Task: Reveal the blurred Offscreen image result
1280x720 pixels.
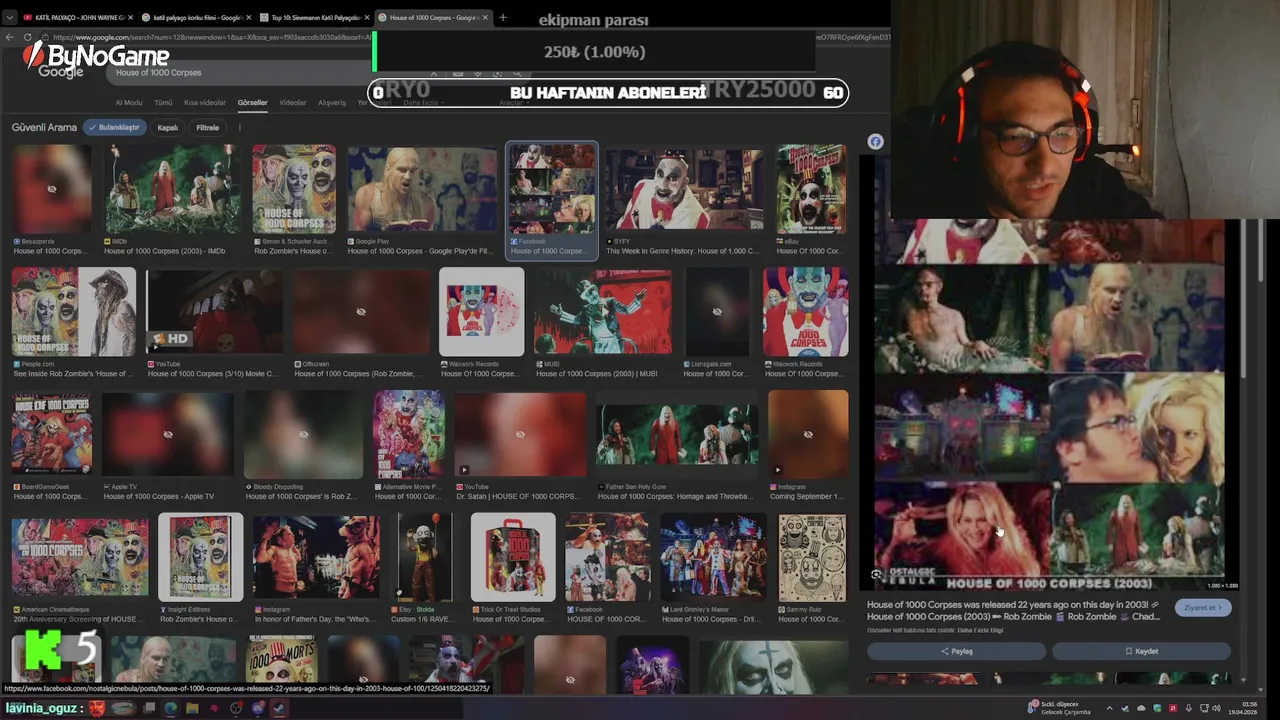Action: (361, 311)
